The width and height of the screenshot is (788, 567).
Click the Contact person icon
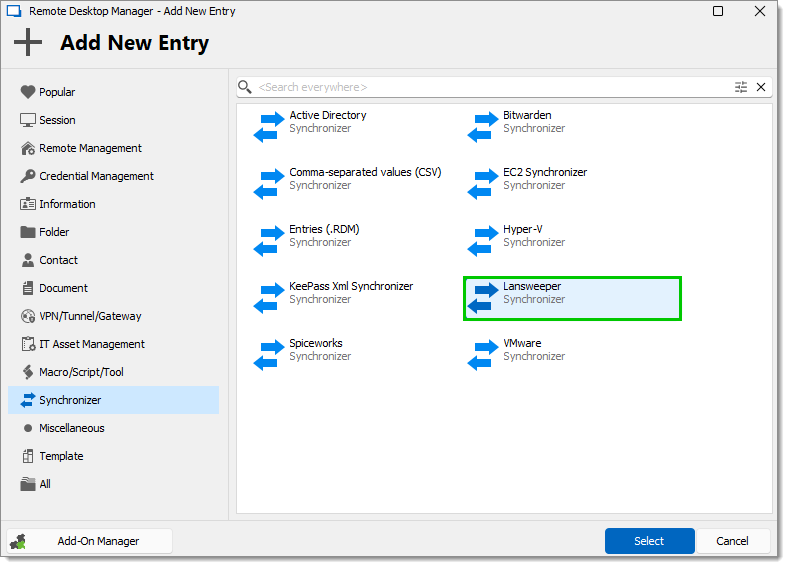(28, 260)
